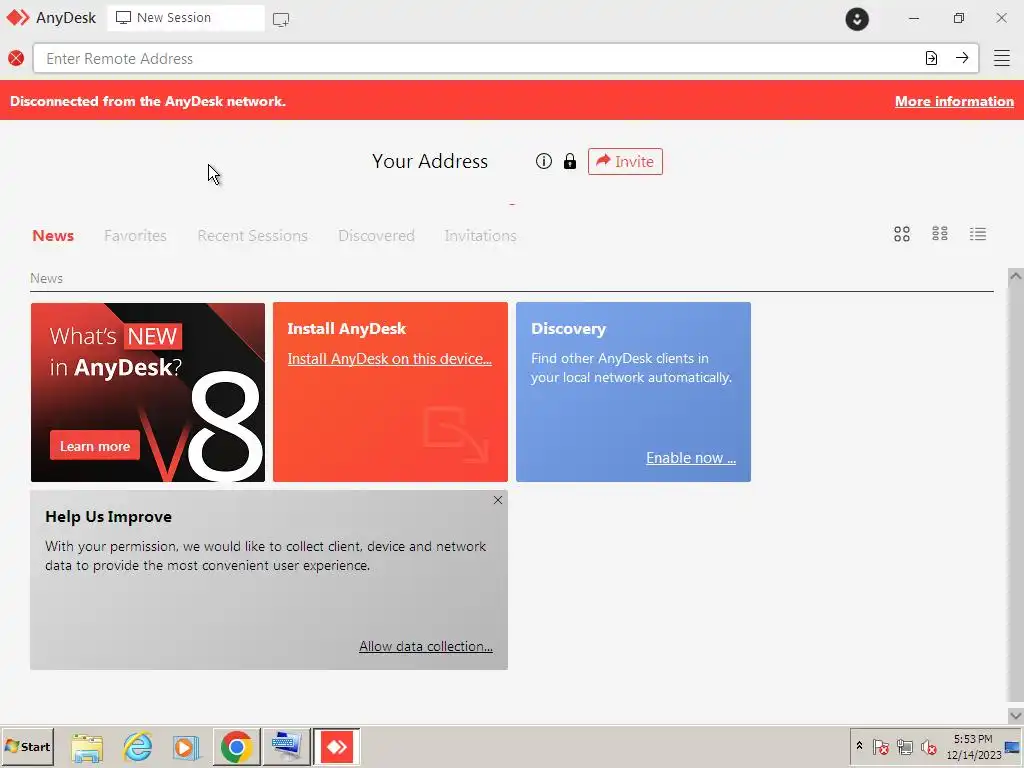Open the hamburger main menu
The image size is (1024, 768).
tap(1002, 58)
